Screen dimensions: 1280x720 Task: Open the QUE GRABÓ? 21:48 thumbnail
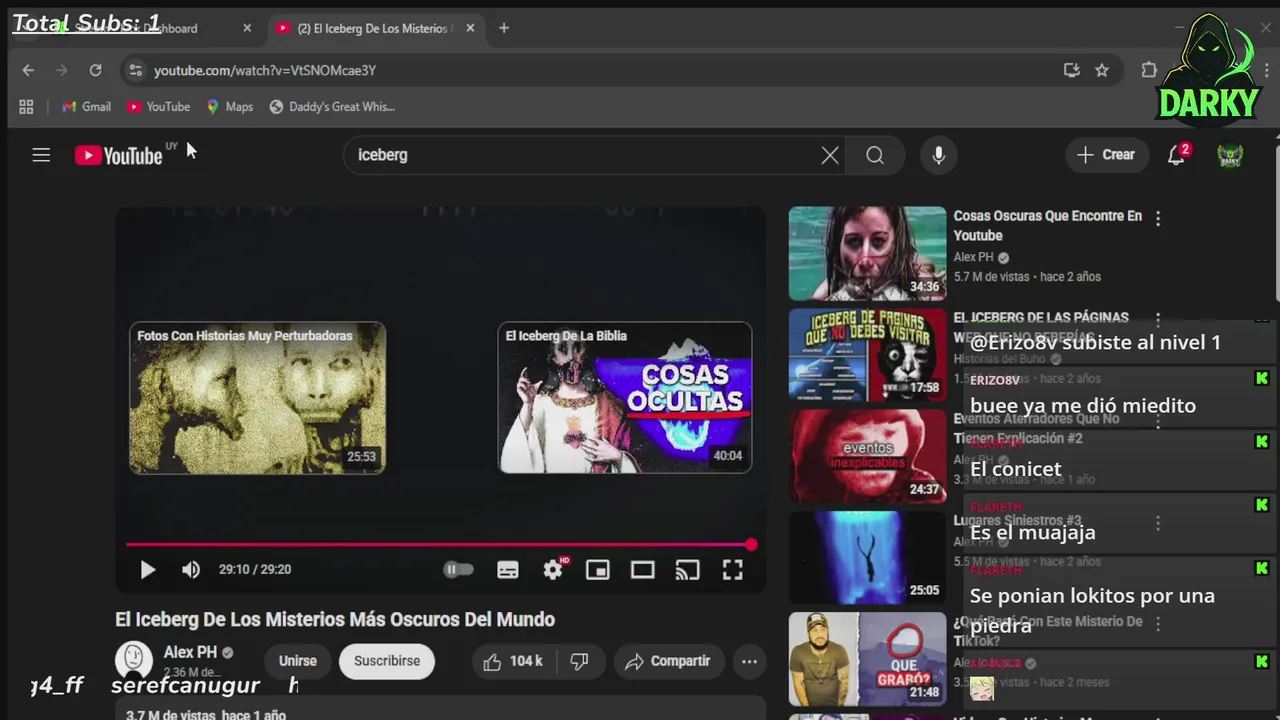[867, 659]
